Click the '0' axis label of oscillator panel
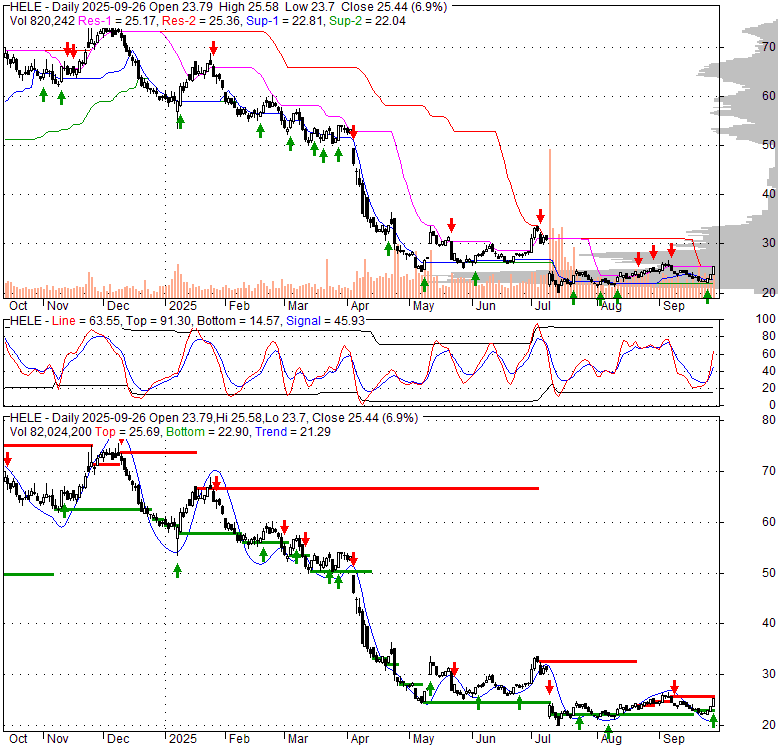Screen dimensions: 780x745 [x=772, y=405]
